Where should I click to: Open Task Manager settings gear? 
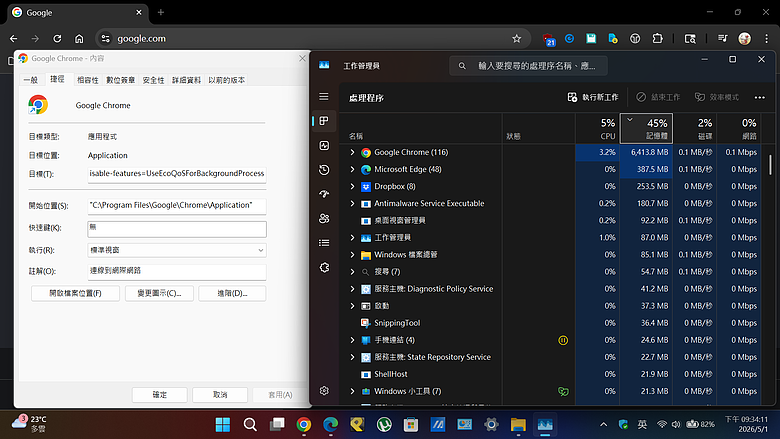324,391
